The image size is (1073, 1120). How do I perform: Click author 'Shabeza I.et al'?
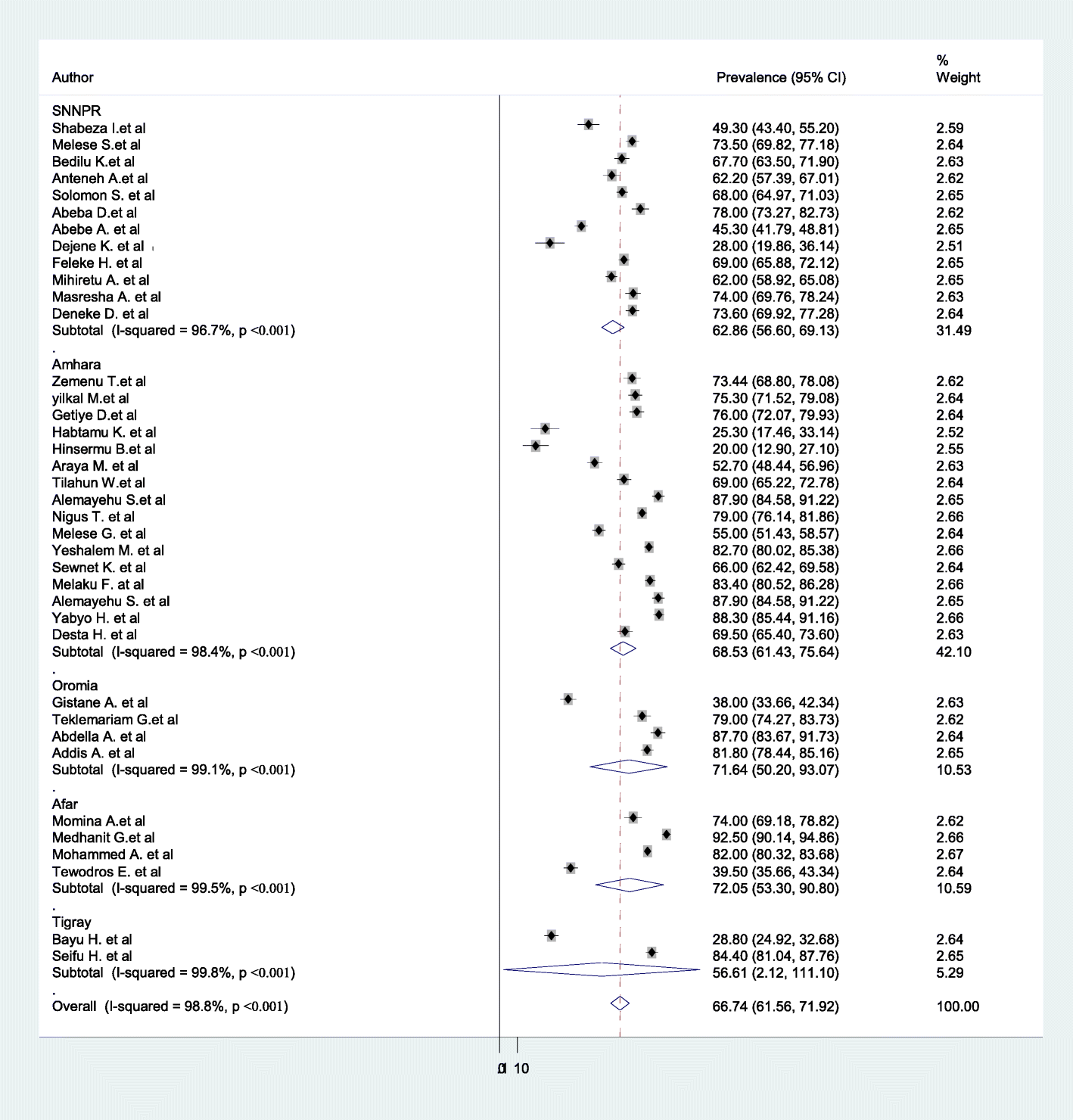click(x=99, y=128)
